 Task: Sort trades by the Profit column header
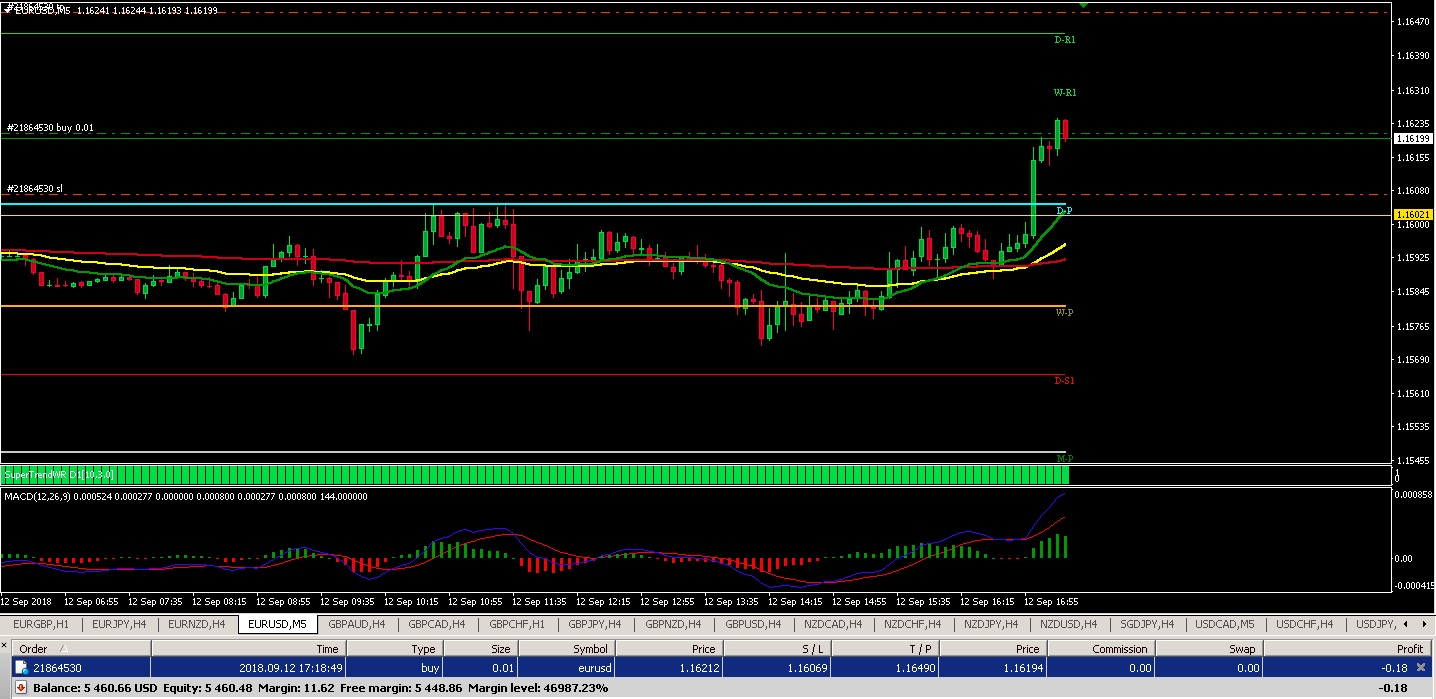pos(1347,649)
